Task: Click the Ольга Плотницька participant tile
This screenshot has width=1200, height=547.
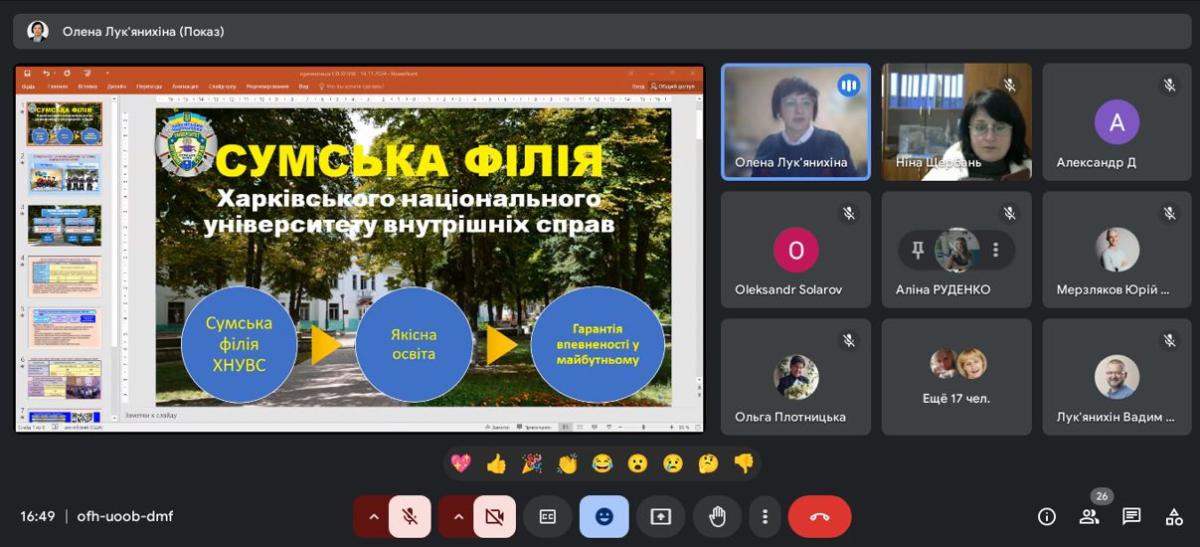Action: tap(796, 377)
